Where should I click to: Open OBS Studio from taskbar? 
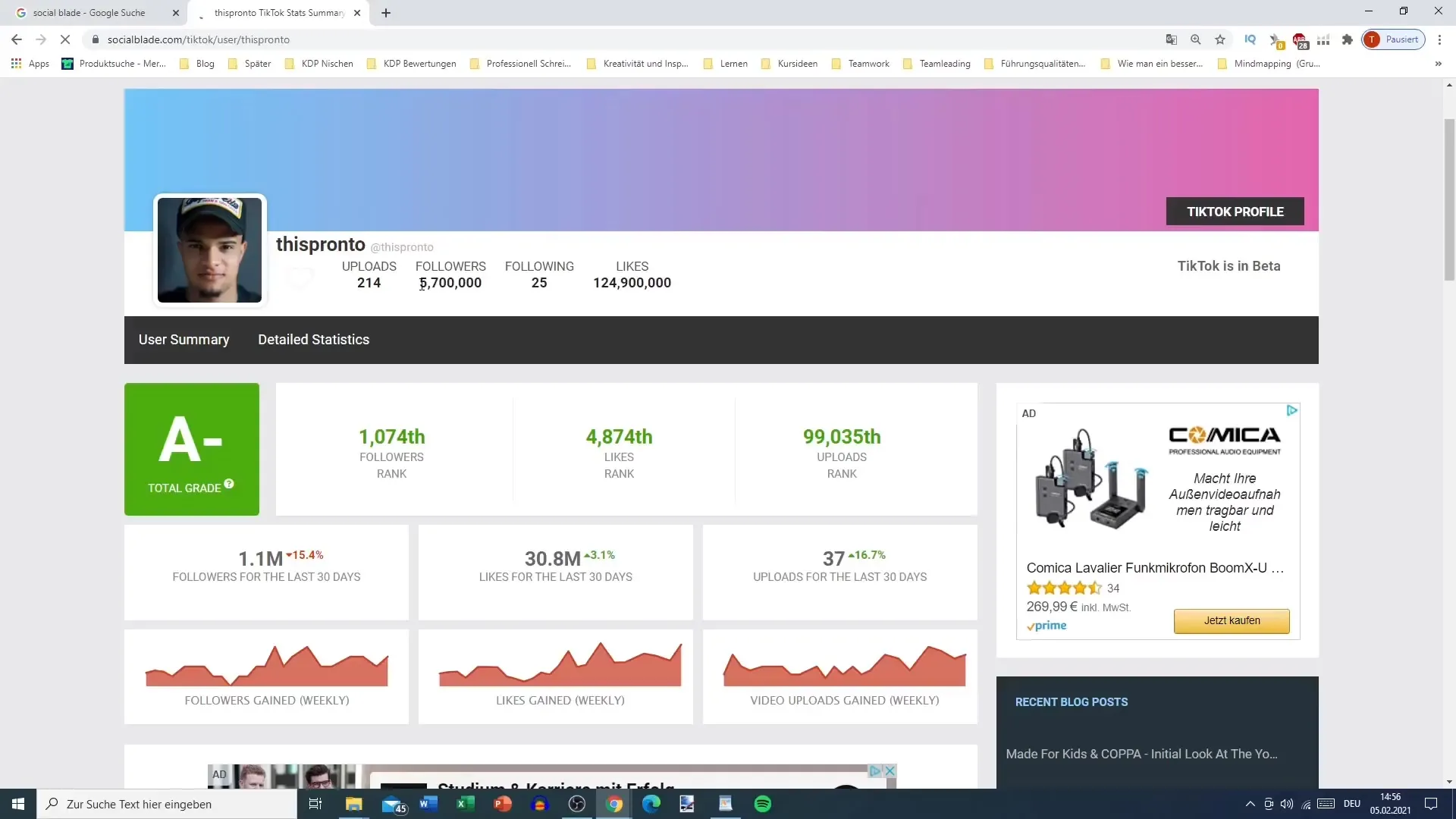click(x=577, y=804)
